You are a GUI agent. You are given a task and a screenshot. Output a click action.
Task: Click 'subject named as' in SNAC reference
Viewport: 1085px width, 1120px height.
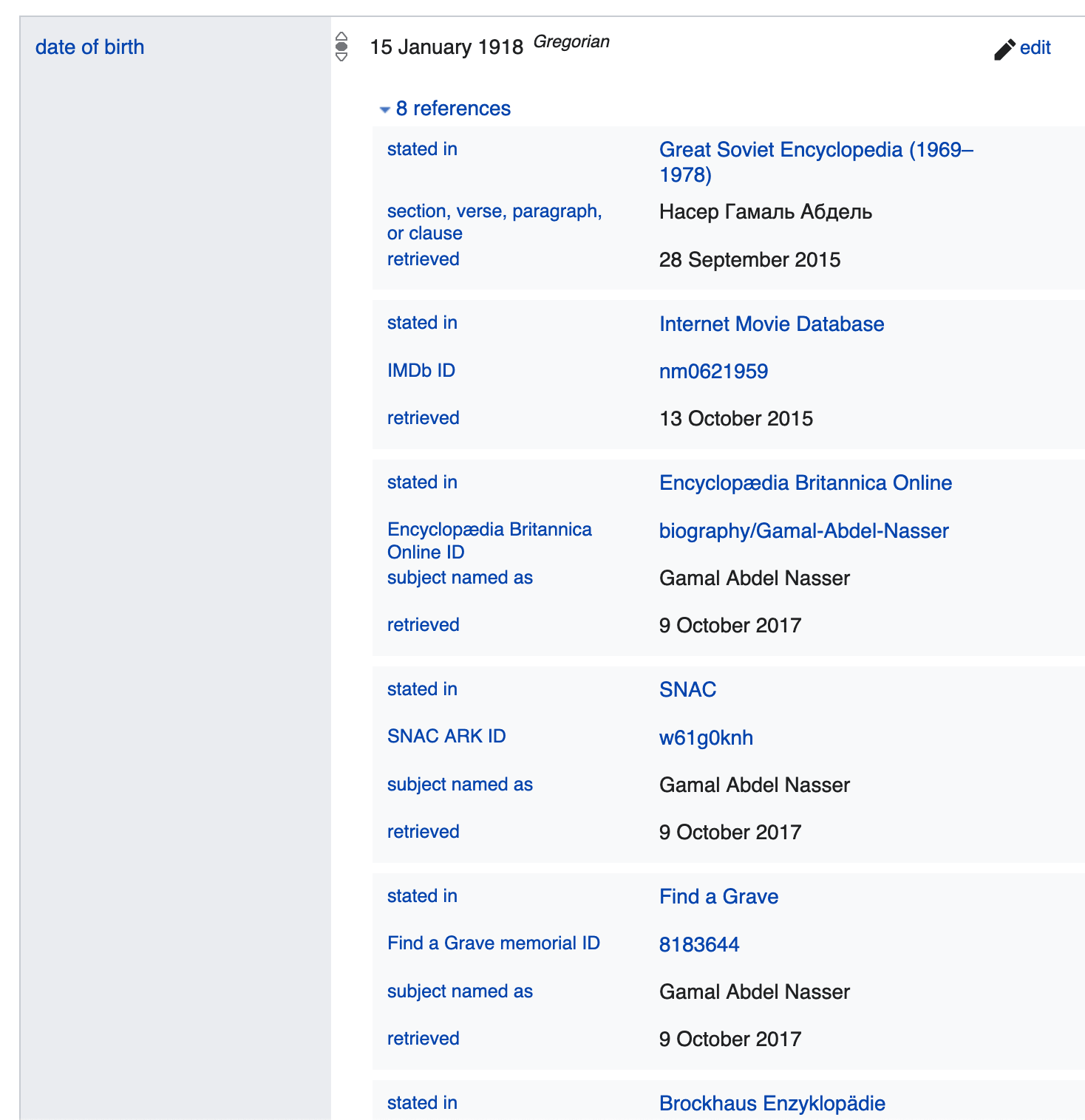(460, 784)
